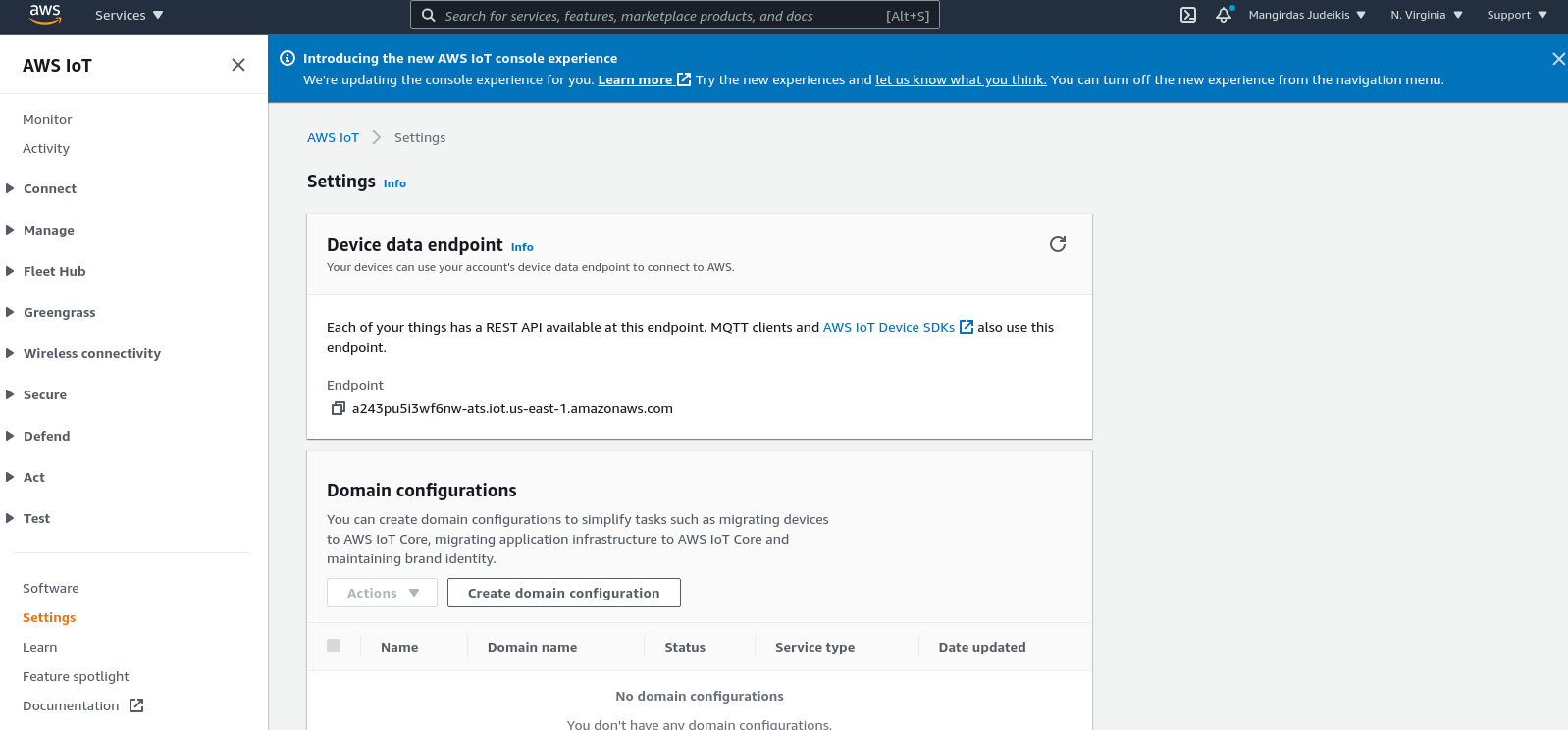This screenshot has width=1568, height=730.
Task: Expand the Greengrass section in sidebar
Action: [x=59, y=312]
